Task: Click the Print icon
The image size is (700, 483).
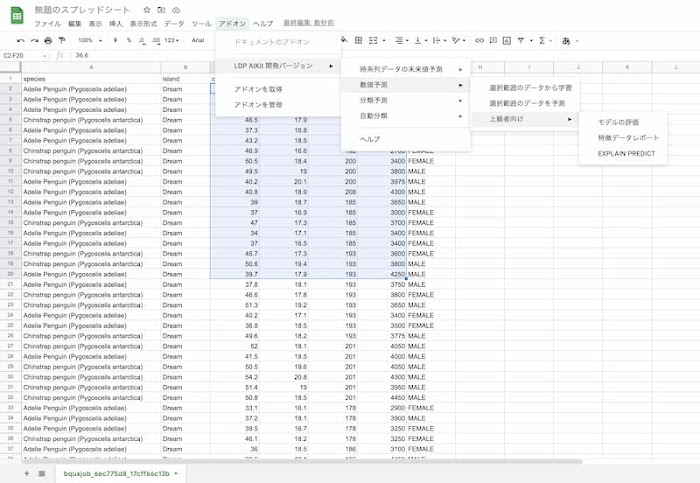Action: tap(48, 41)
